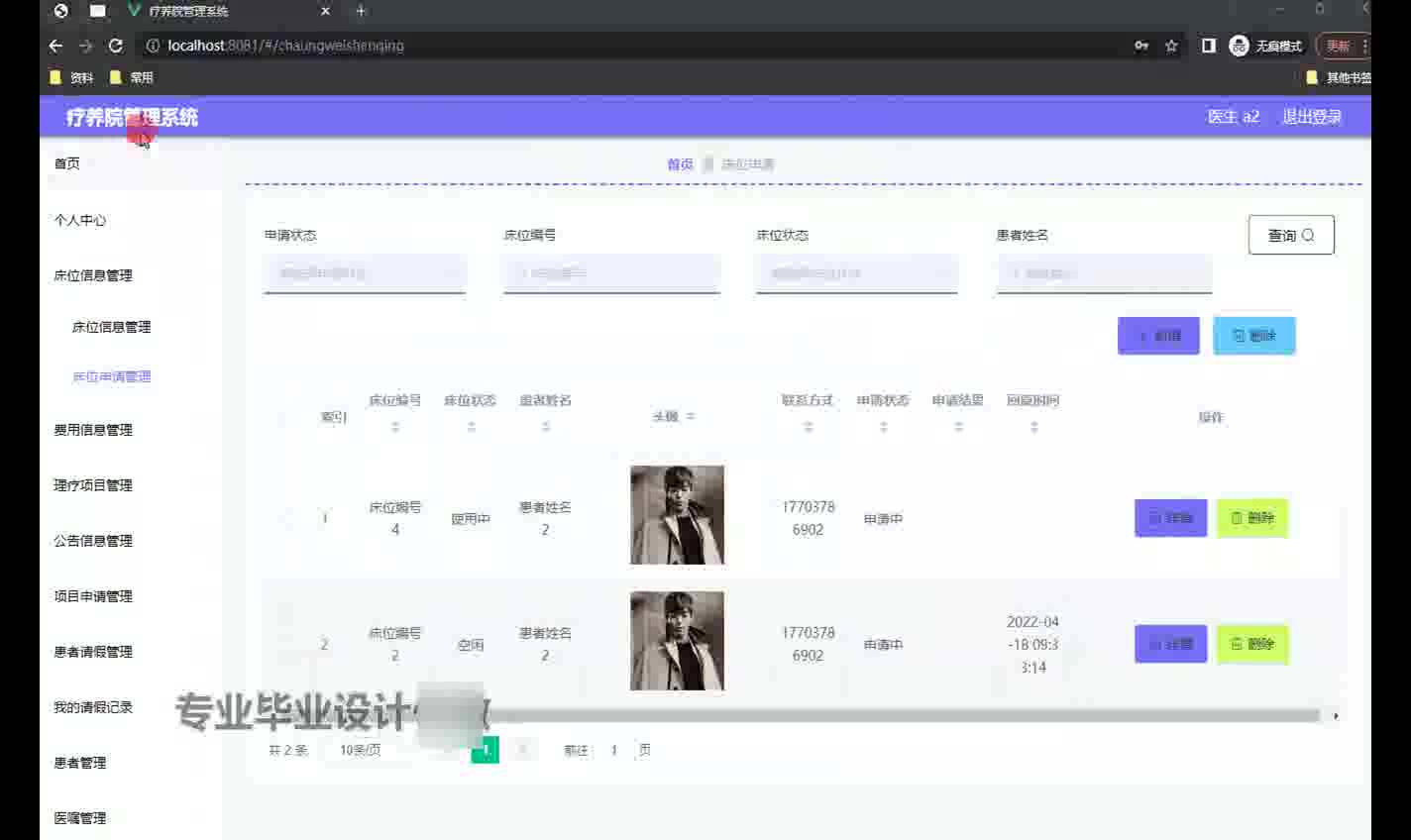Open the 资料 bookmarks folder

(71, 77)
